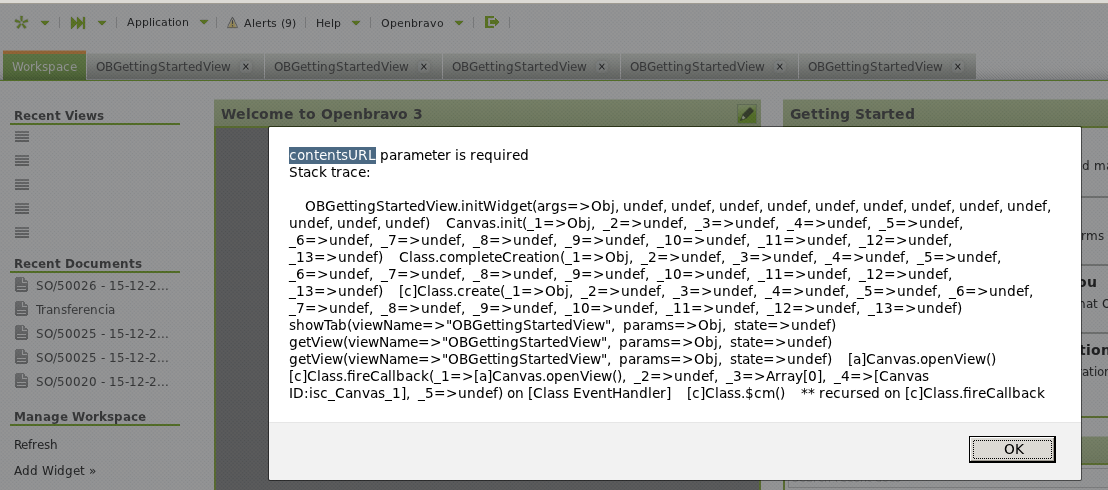The height and width of the screenshot is (490, 1108).
Task: Expand the Application menu arrow
Action: tap(204, 23)
